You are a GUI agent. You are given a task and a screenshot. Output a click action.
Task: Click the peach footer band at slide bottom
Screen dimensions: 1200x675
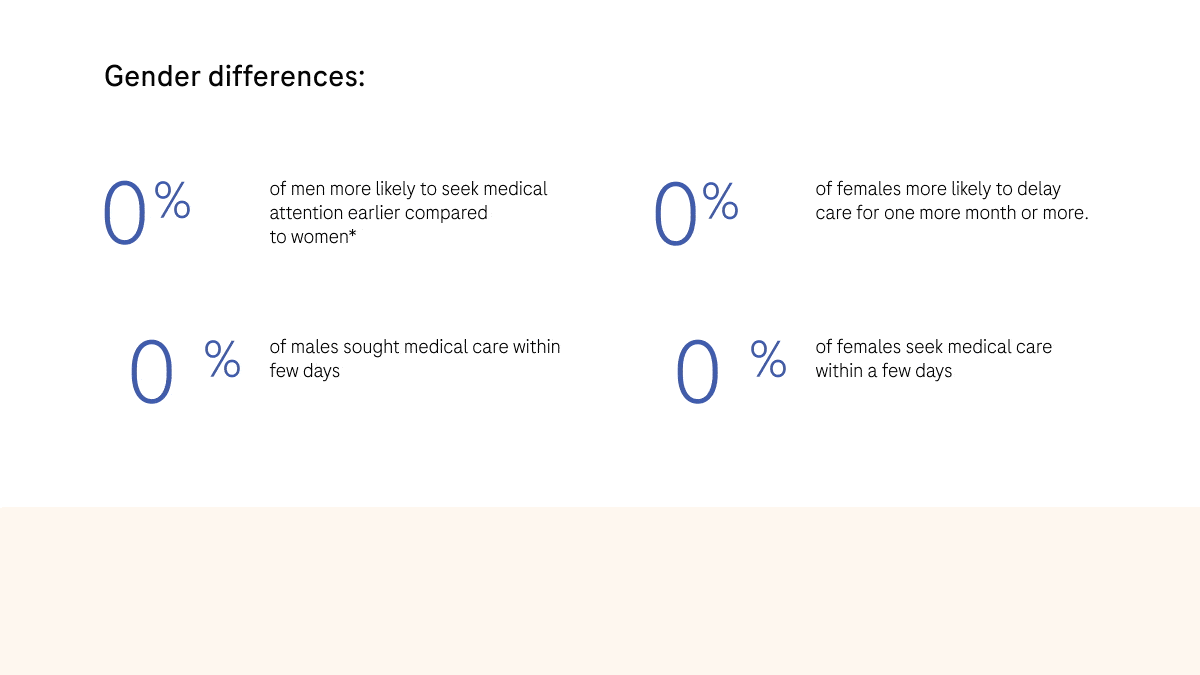(600, 590)
